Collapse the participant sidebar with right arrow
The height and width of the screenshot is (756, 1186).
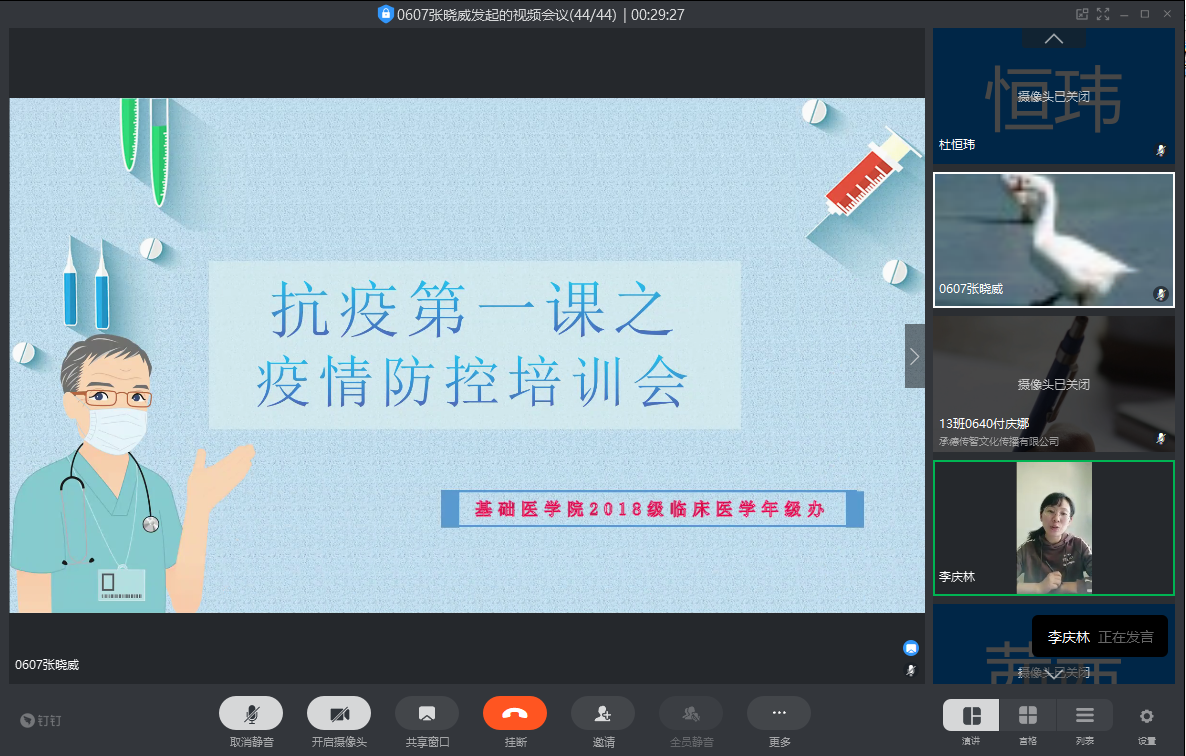(914, 356)
